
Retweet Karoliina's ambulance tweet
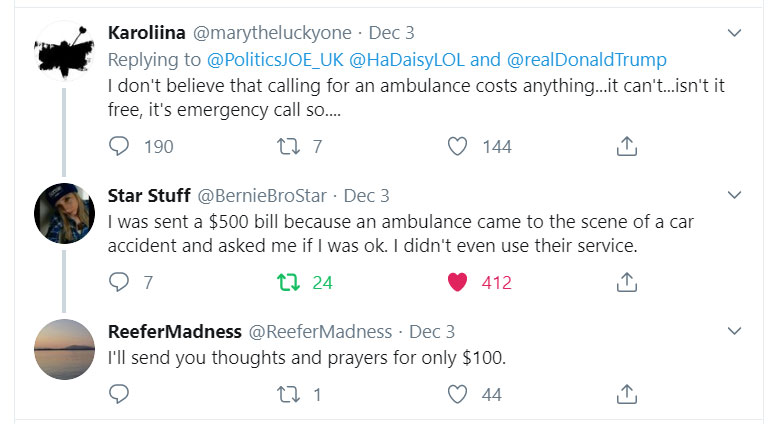(x=289, y=147)
